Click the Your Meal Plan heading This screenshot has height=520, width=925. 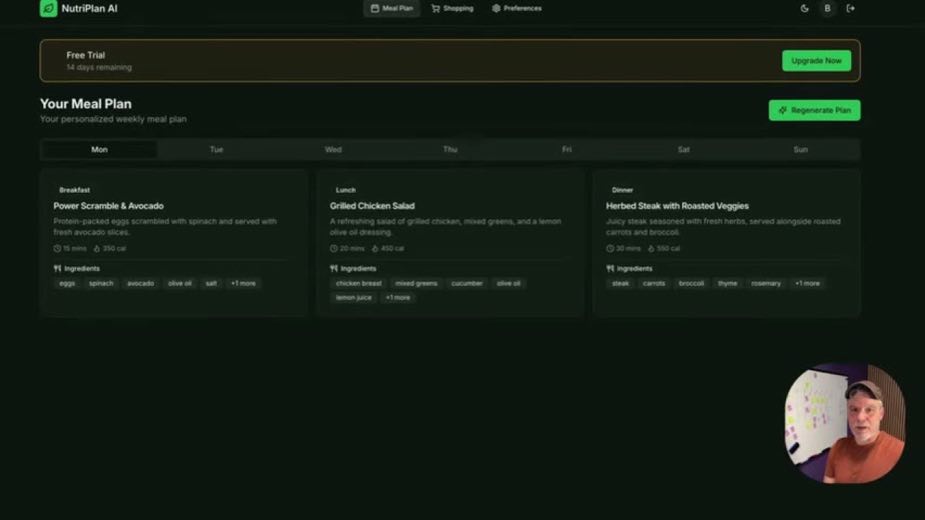(86, 104)
